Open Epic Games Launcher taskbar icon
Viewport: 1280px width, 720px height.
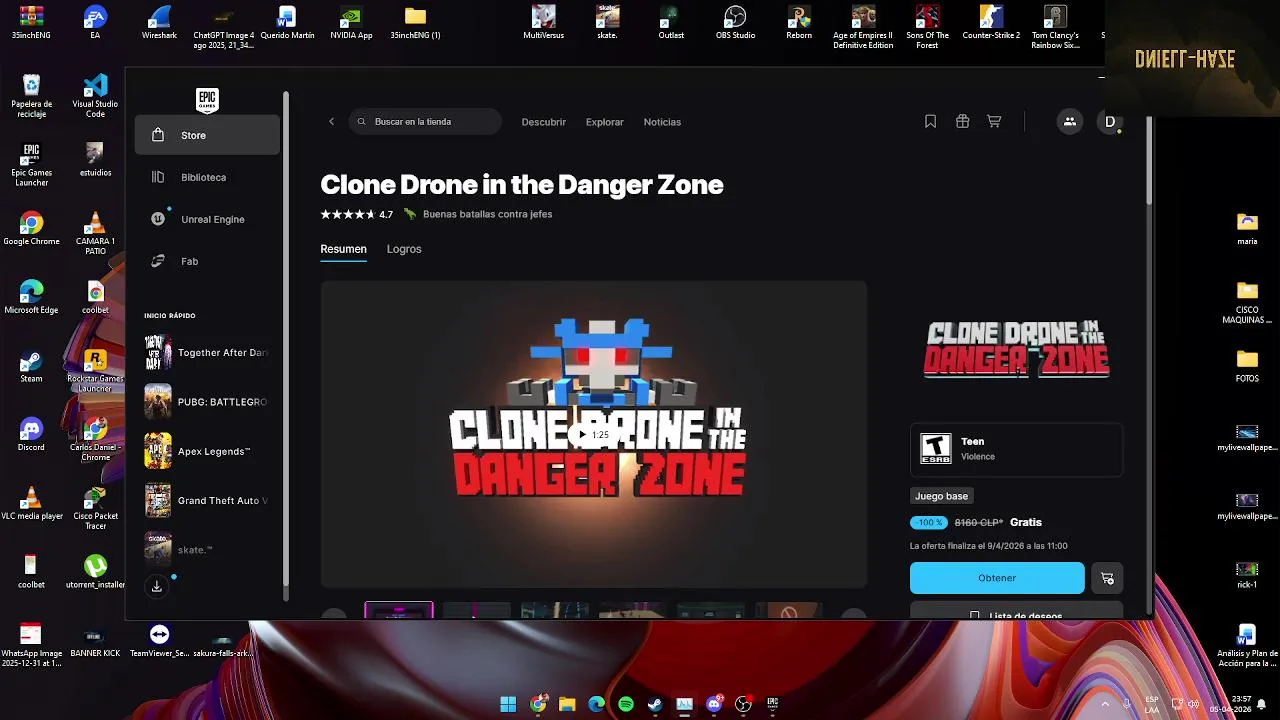pos(772,704)
